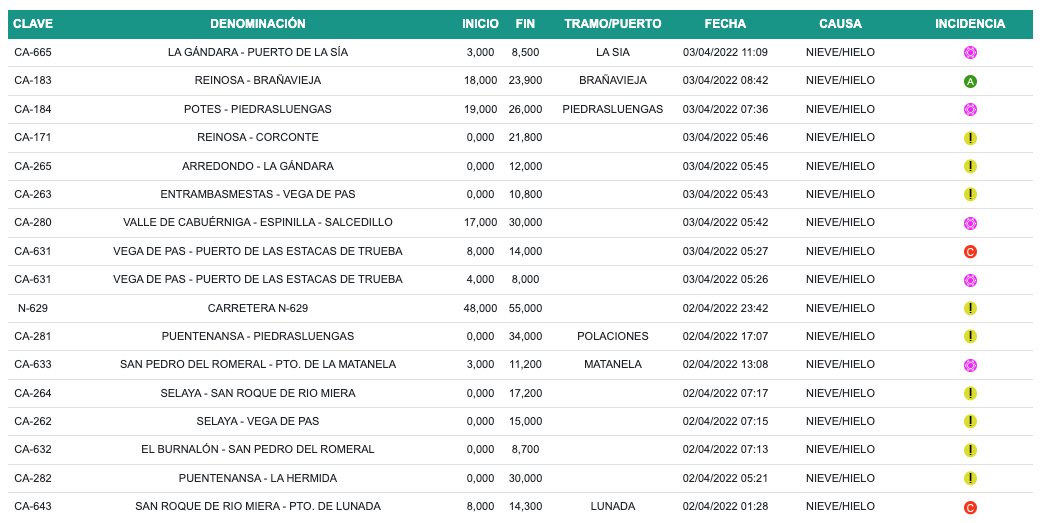Click the yellow warning icon for CA-265
The image size is (1045, 523).
970,167
